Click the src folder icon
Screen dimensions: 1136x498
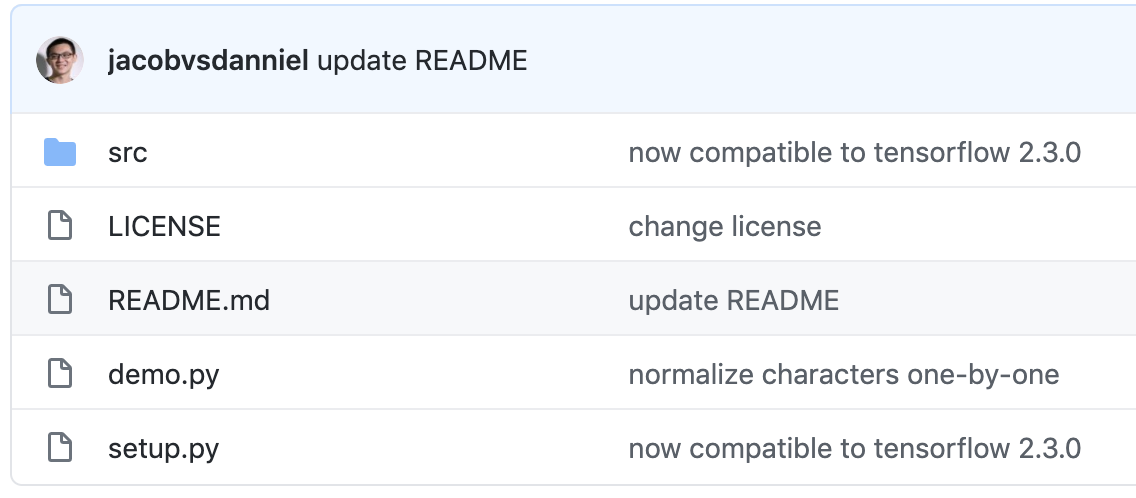60,153
